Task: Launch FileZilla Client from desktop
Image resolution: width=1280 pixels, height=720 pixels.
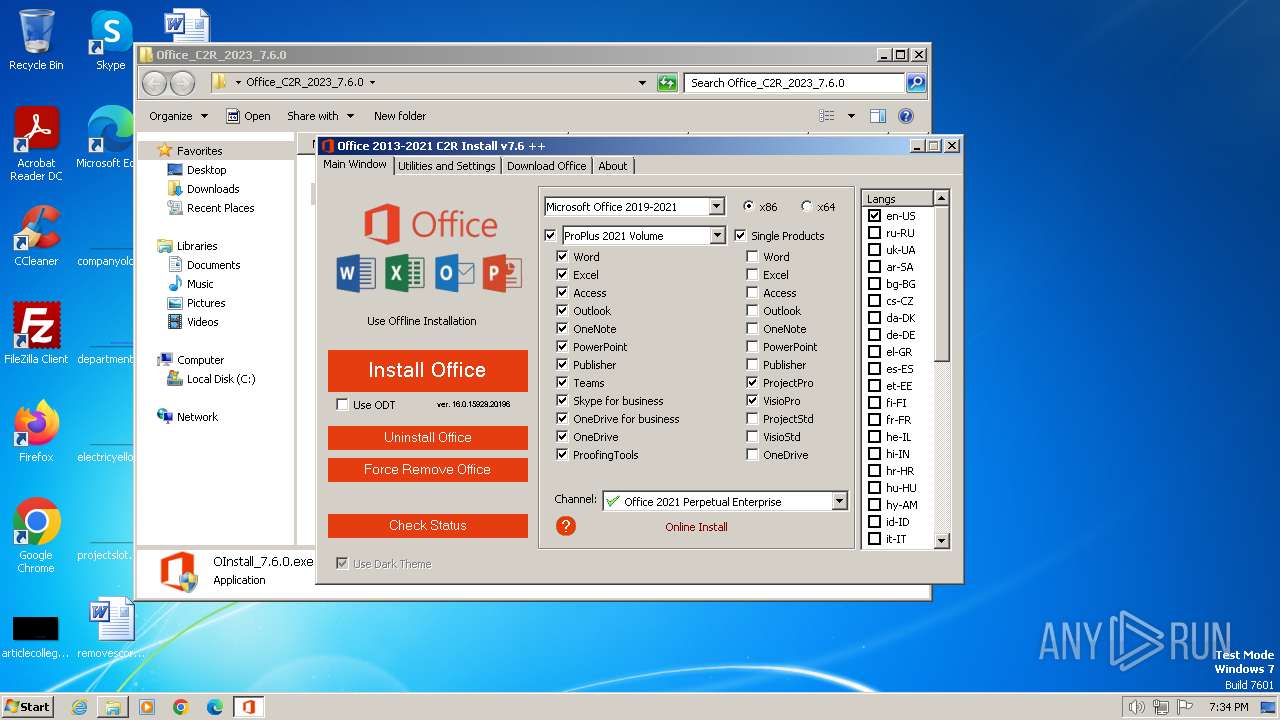Action: pos(36,333)
